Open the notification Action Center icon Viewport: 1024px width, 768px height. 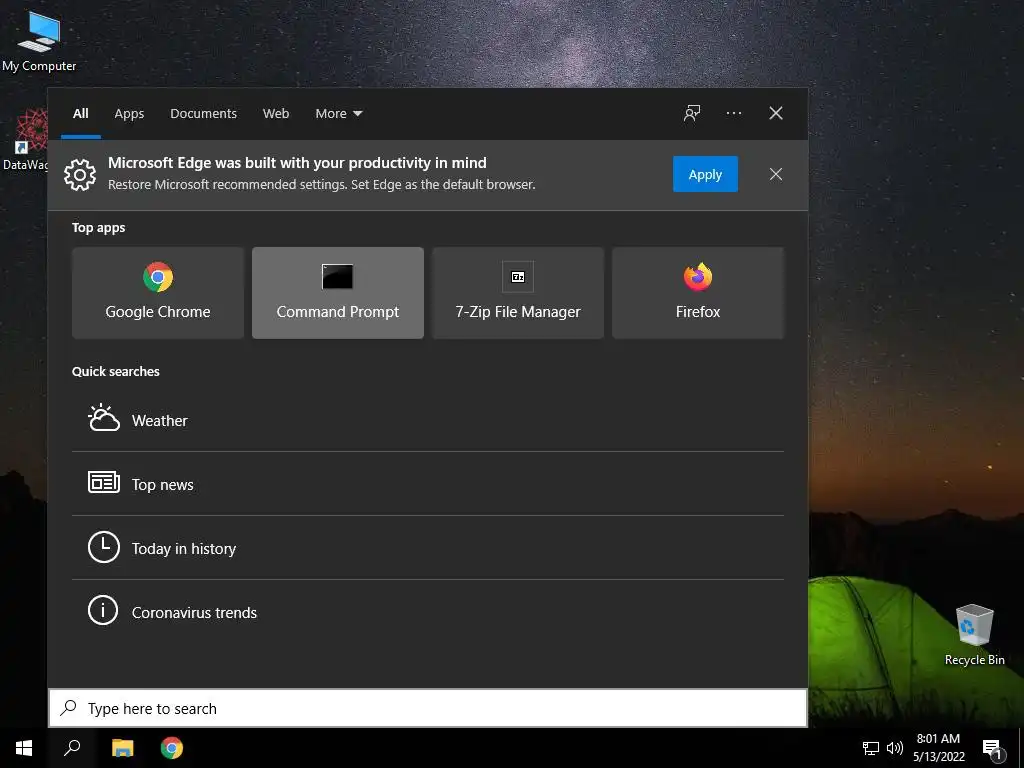[x=993, y=748]
